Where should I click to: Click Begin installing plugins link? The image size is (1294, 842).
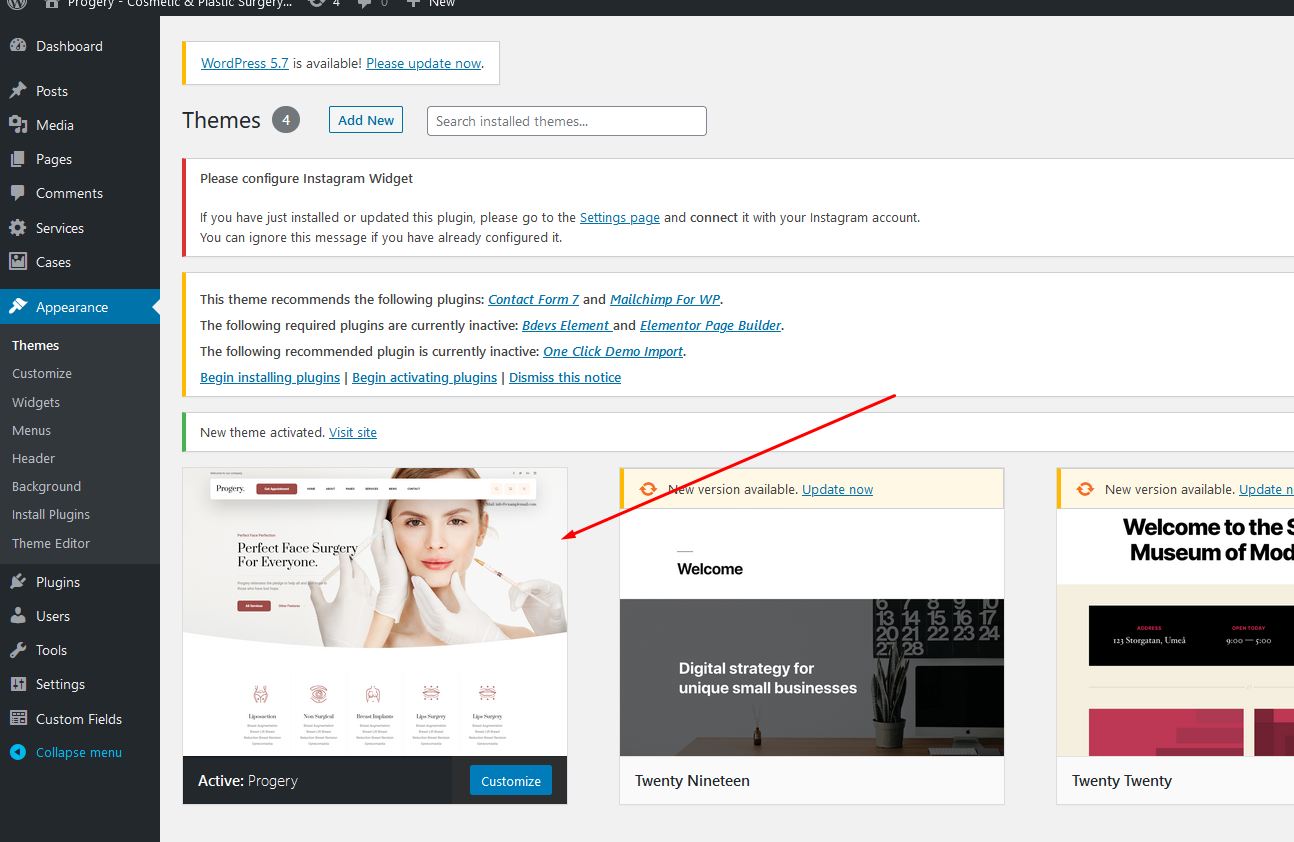coord(270,377)
